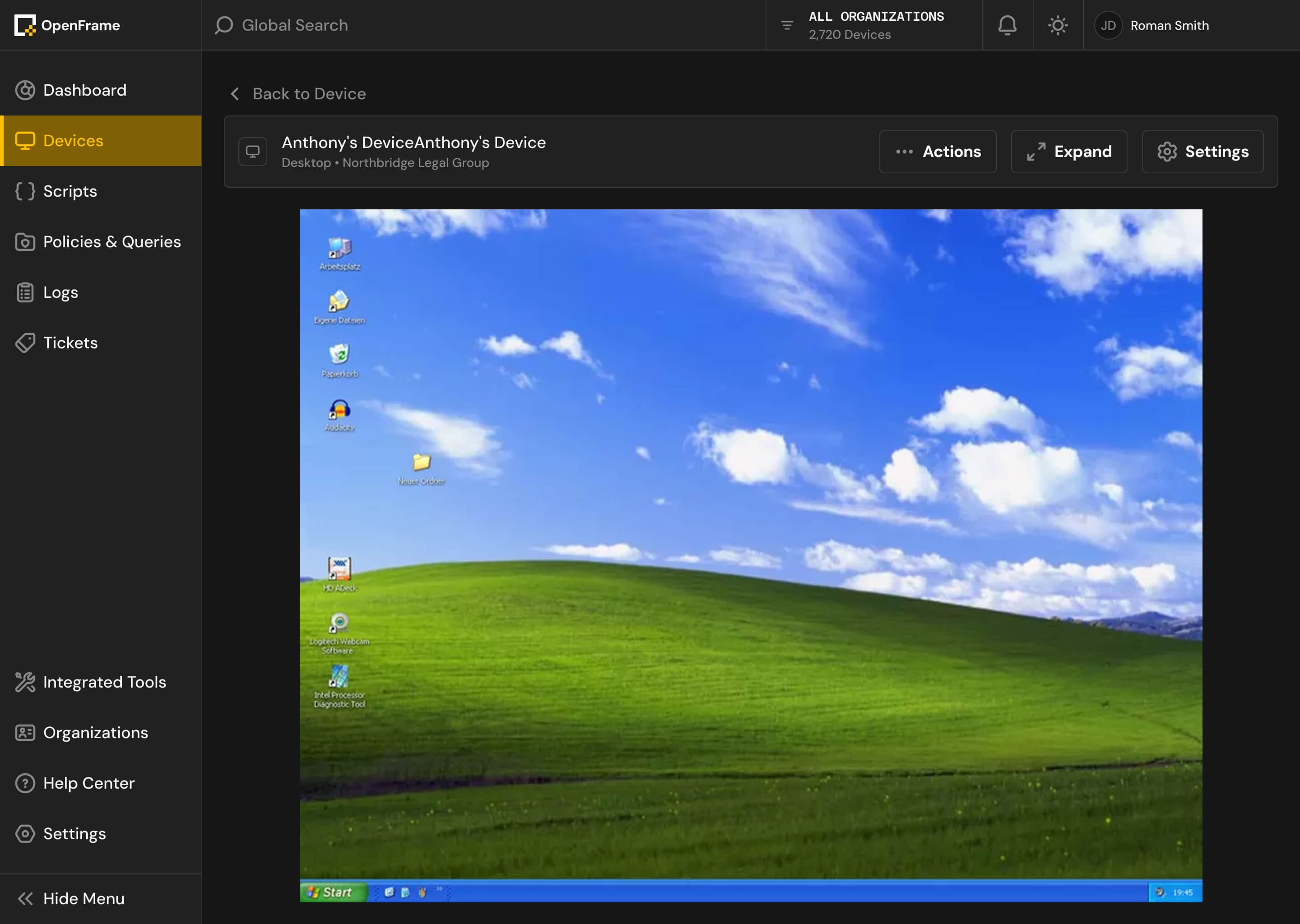
Task: Open Organizations page
Action: pyautogui.click(x=101, y=732)
